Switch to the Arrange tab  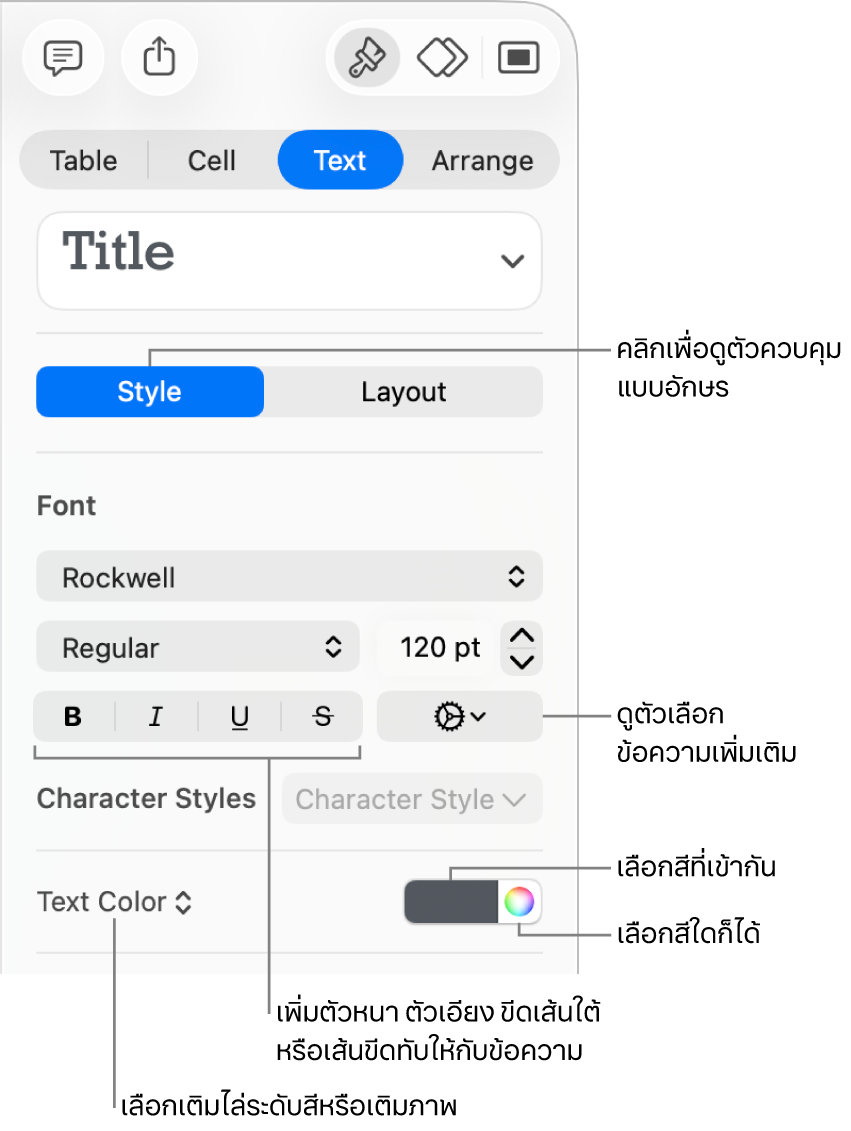(x=482, y=160)
